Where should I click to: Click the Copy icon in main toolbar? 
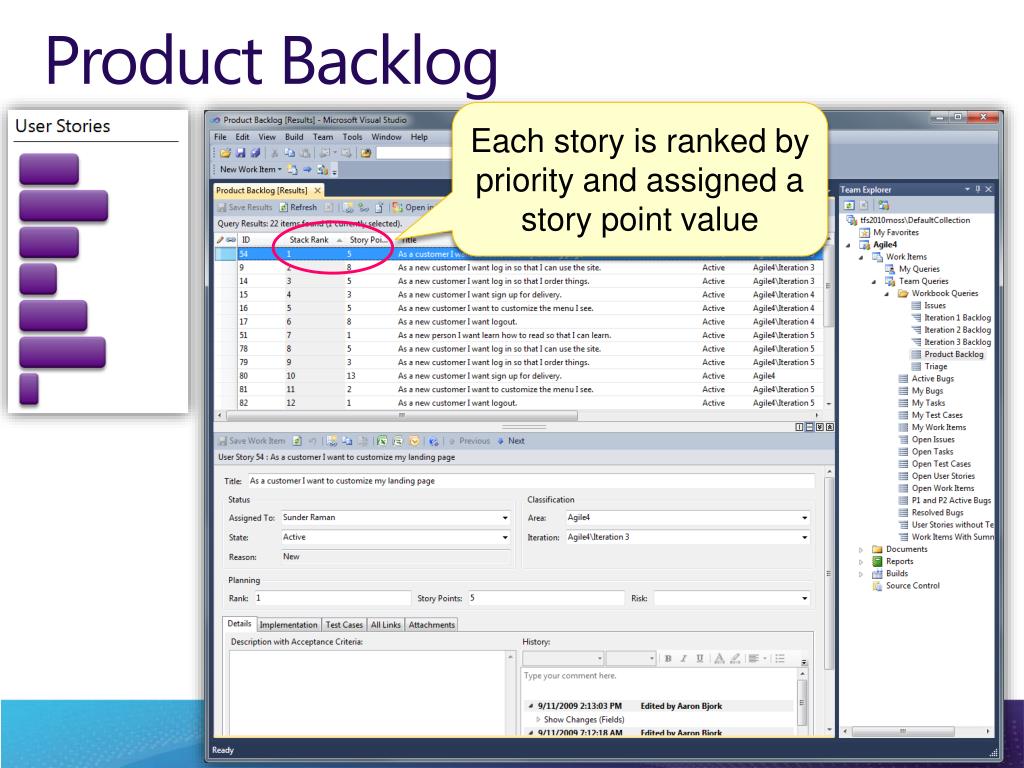pyautogui.click(x=289, y=153)
